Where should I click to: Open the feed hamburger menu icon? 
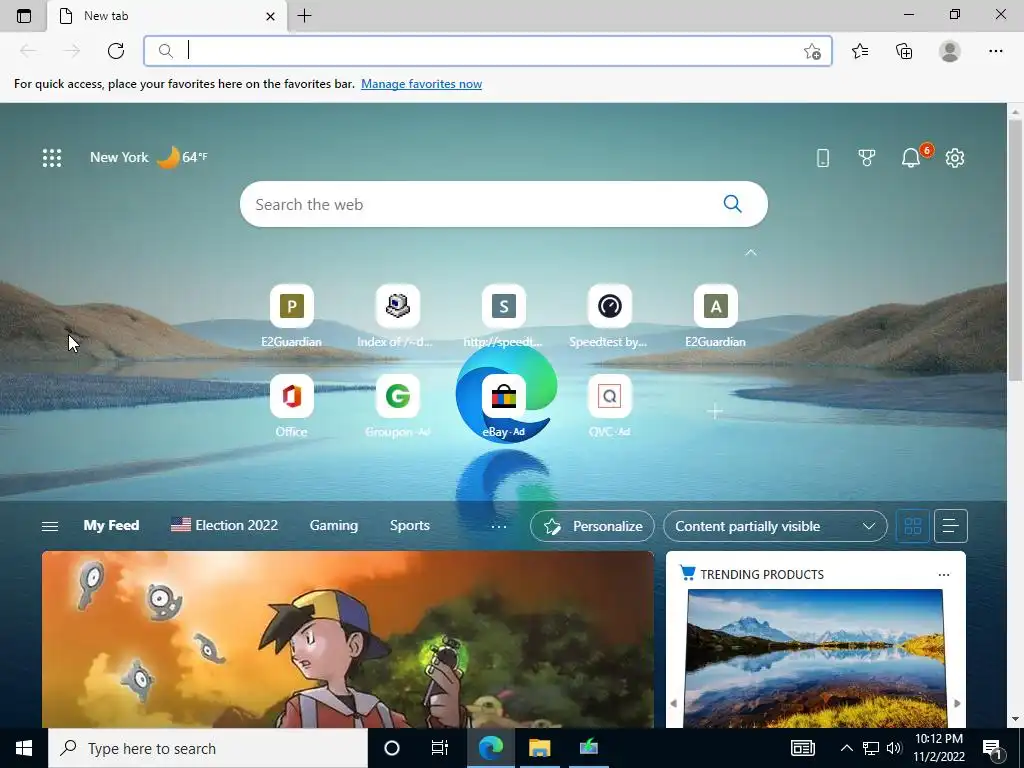pos(50,526)
